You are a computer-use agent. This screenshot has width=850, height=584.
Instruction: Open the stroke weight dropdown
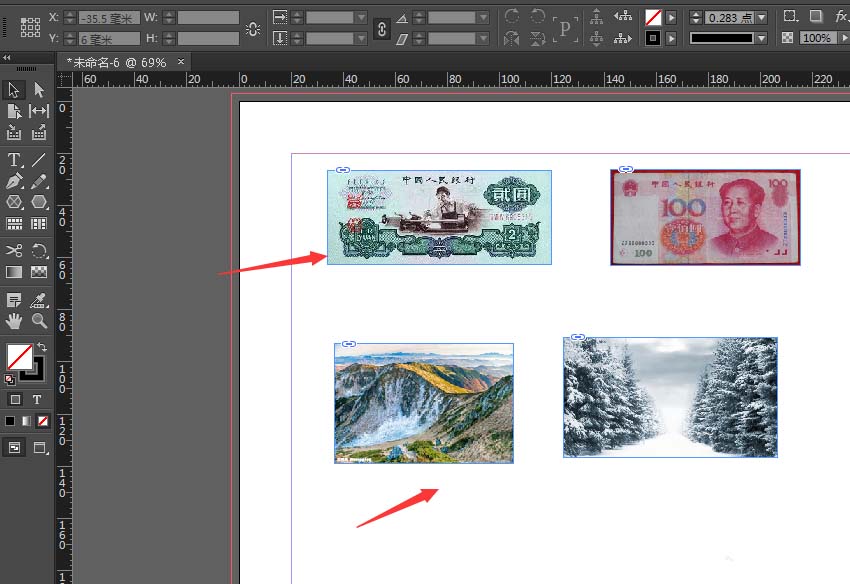pyautogui.click(x=762, y=18)
